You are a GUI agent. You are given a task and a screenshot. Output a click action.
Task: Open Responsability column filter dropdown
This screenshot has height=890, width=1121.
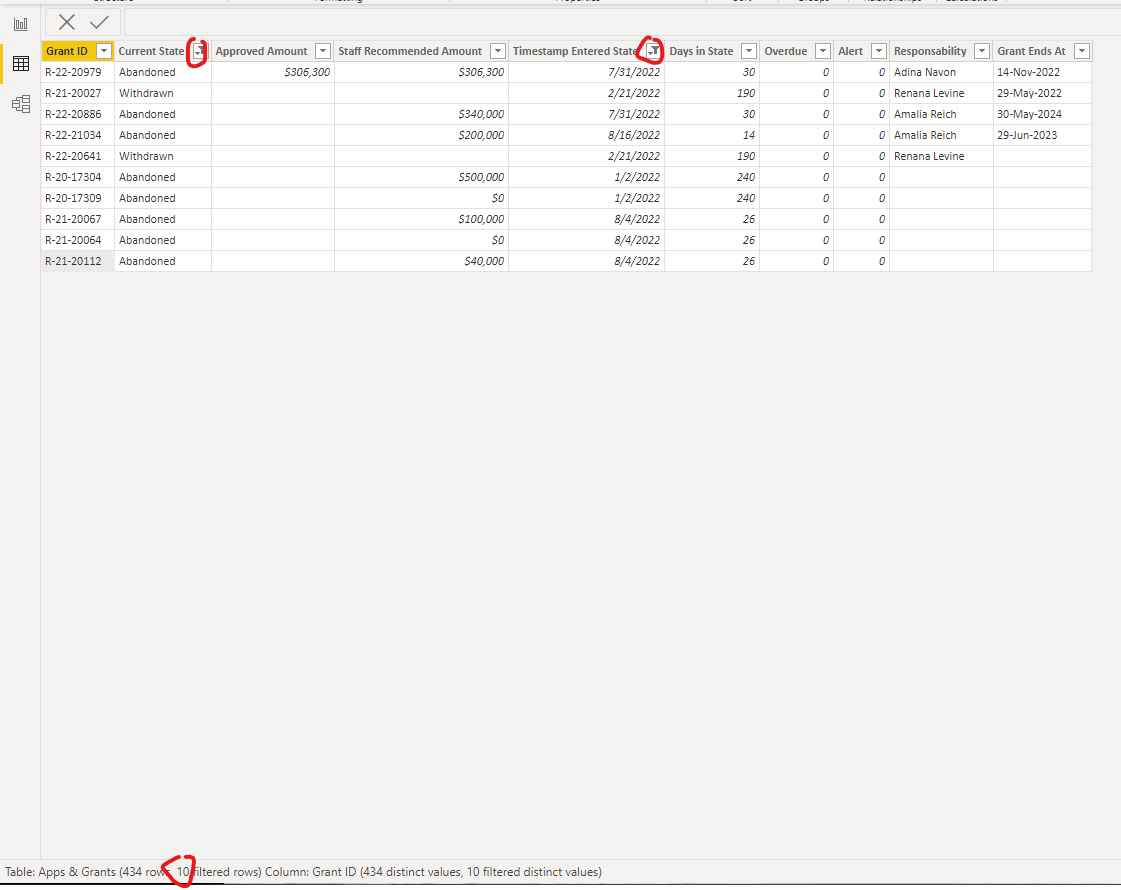[982, 51]
